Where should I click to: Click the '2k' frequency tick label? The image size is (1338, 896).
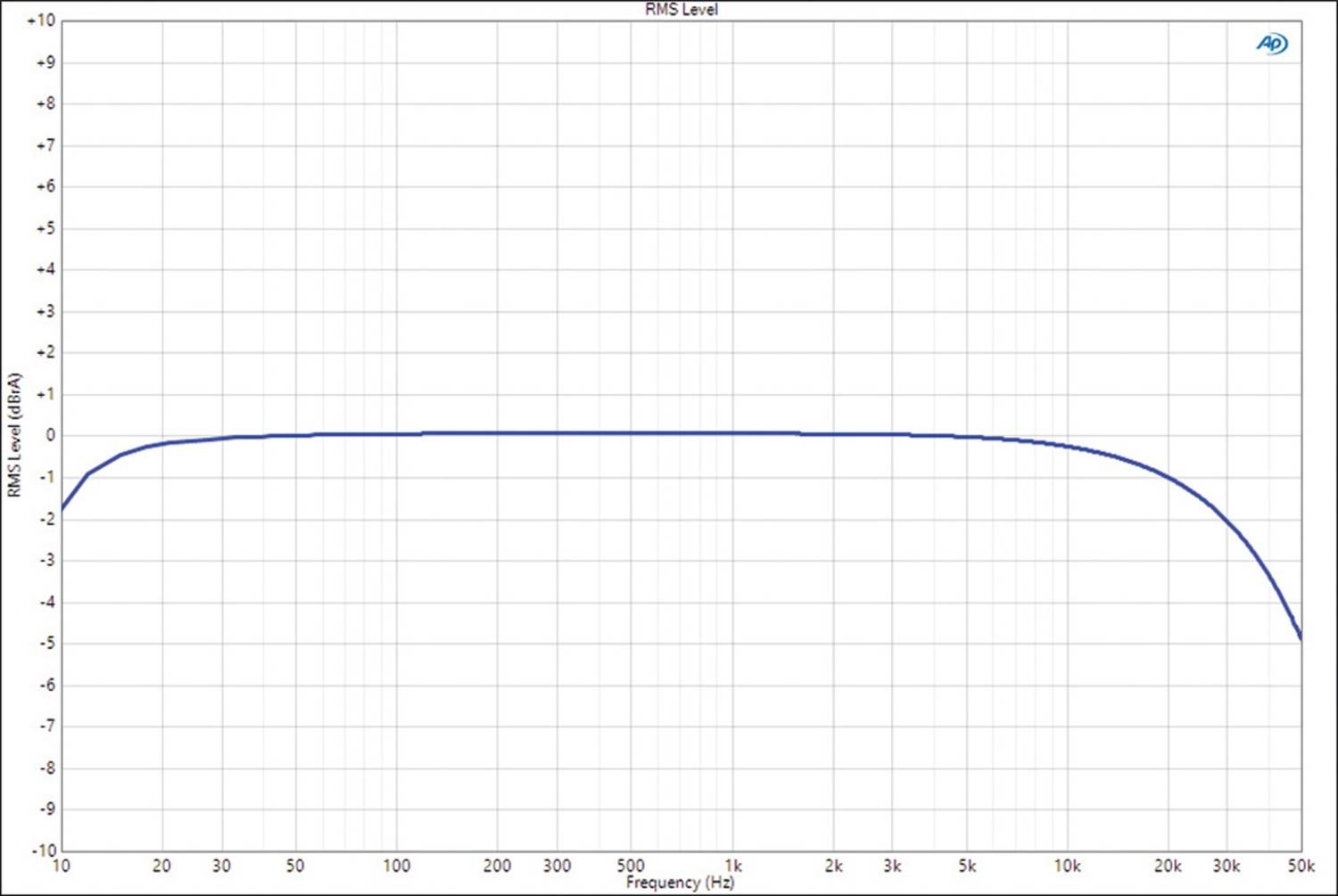pos(834,866)
